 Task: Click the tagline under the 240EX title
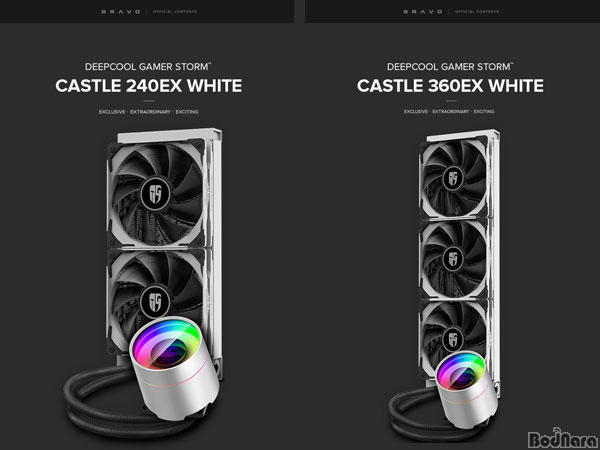(148, 112)
